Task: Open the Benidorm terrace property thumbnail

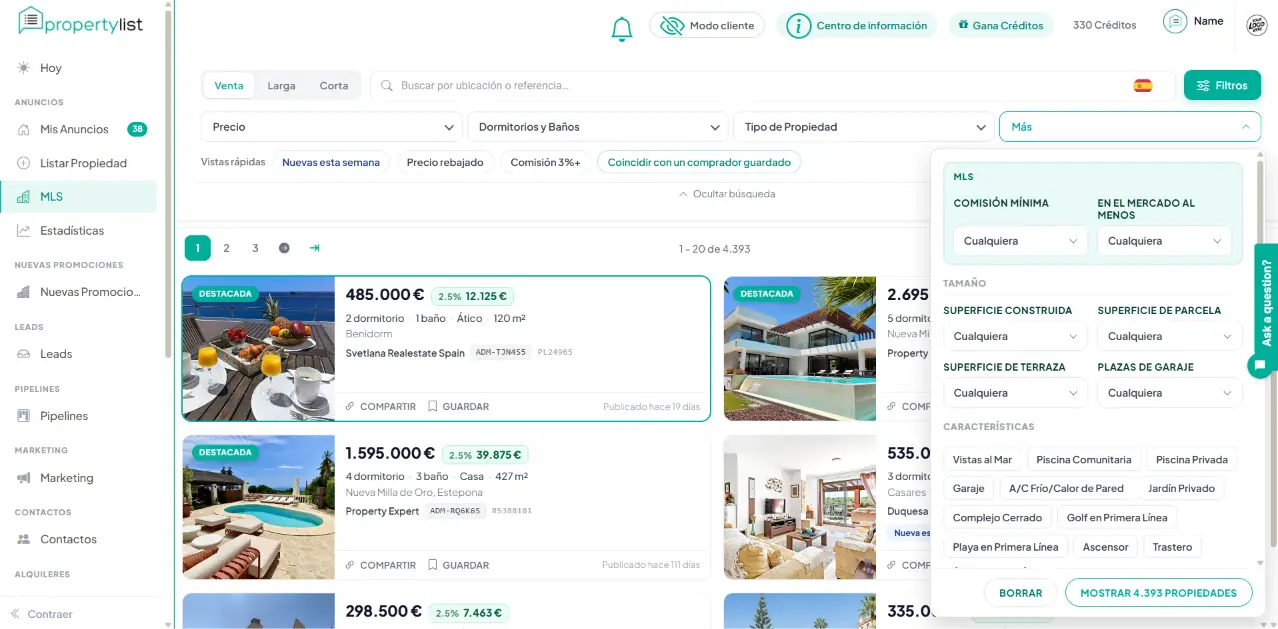Action: click(259, 349)
